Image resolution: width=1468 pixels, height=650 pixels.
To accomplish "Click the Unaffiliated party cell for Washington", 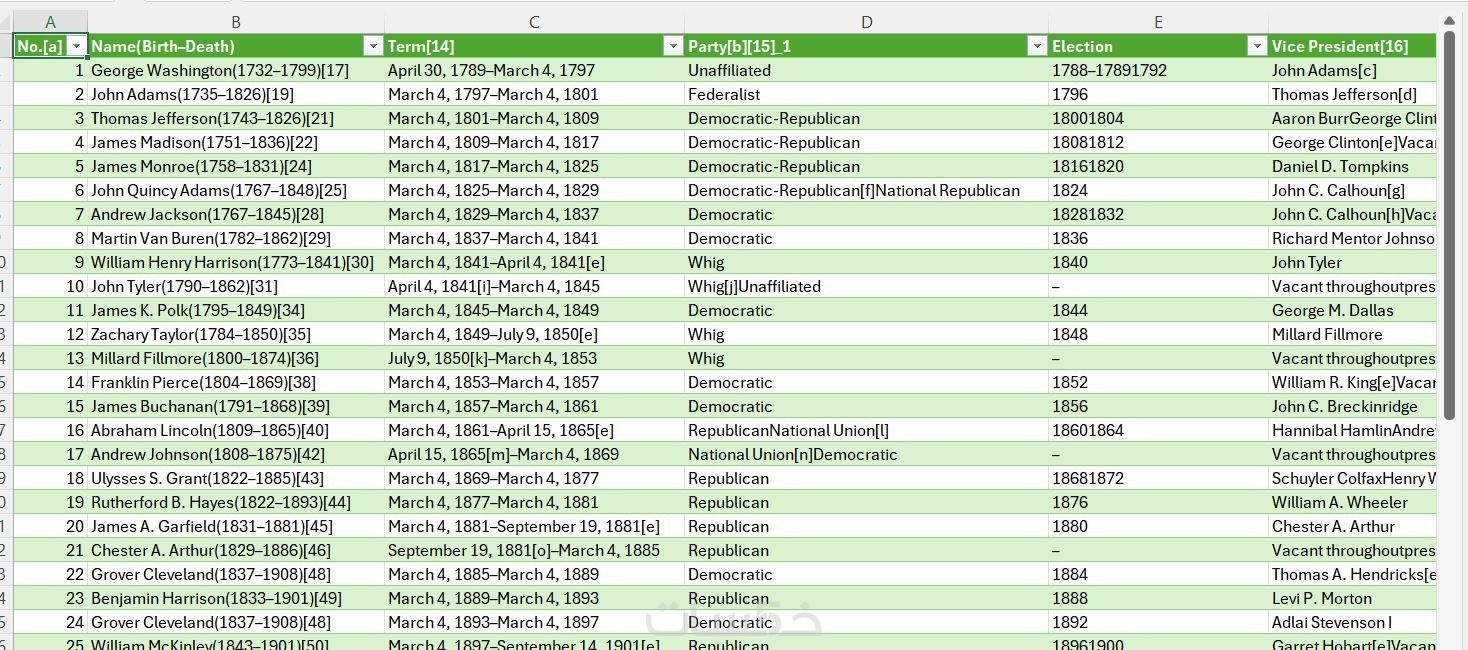I will point(866,70).
